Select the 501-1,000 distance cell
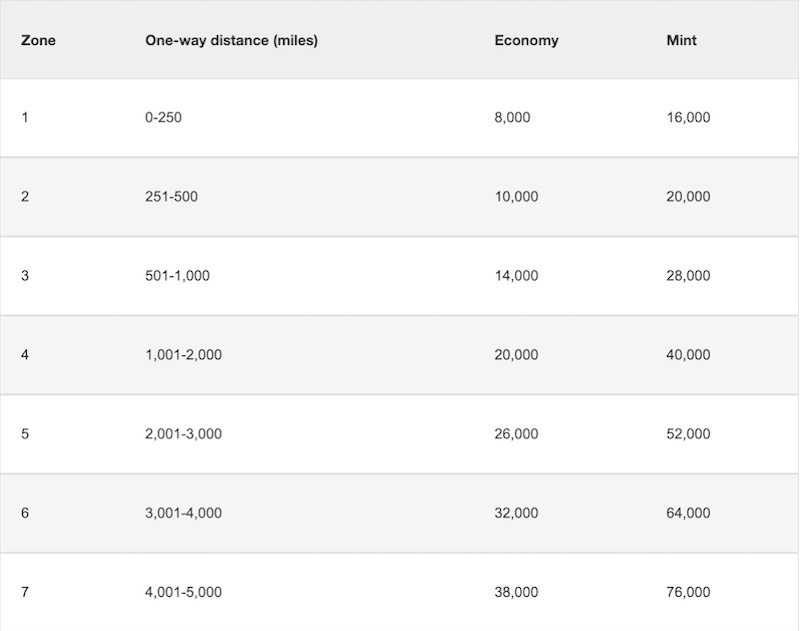Screen dimensions: 800x631 (177, 275)
